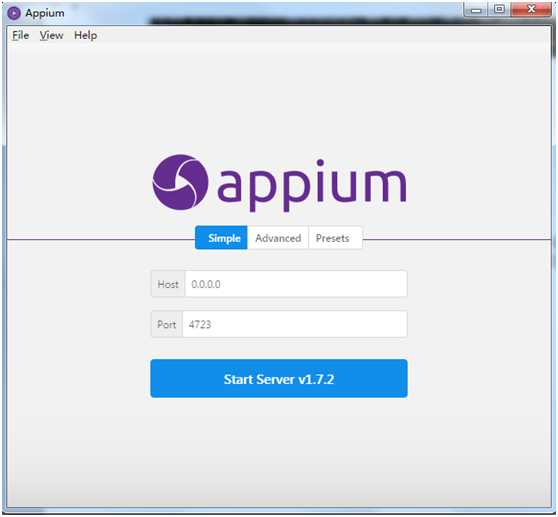Image resolution: width=558 pixels, height=517 pixels.
Task: Switch to the Advanced tab
Action: tap(278, 238)
